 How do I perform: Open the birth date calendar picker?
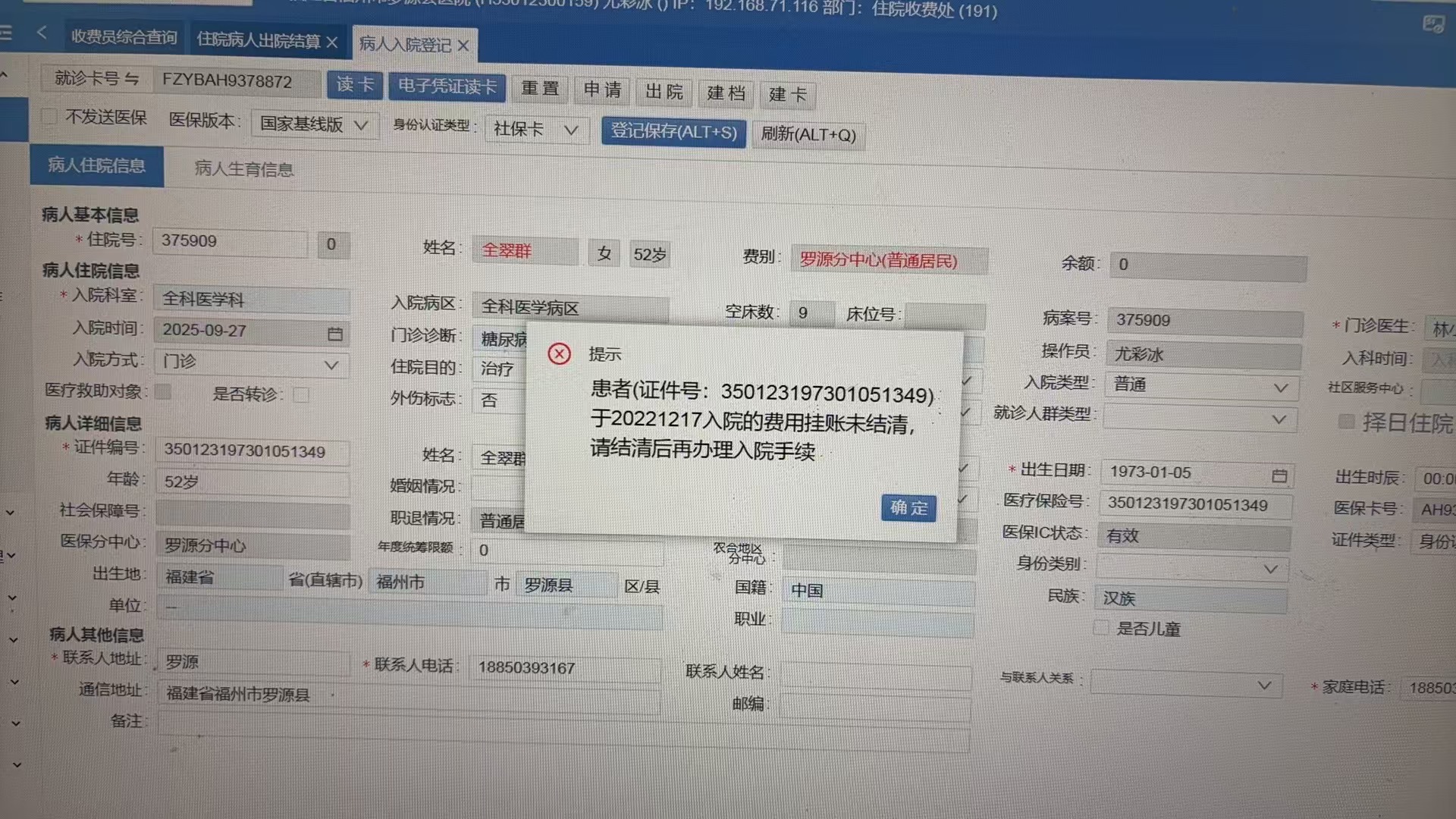coord(1279,475)
